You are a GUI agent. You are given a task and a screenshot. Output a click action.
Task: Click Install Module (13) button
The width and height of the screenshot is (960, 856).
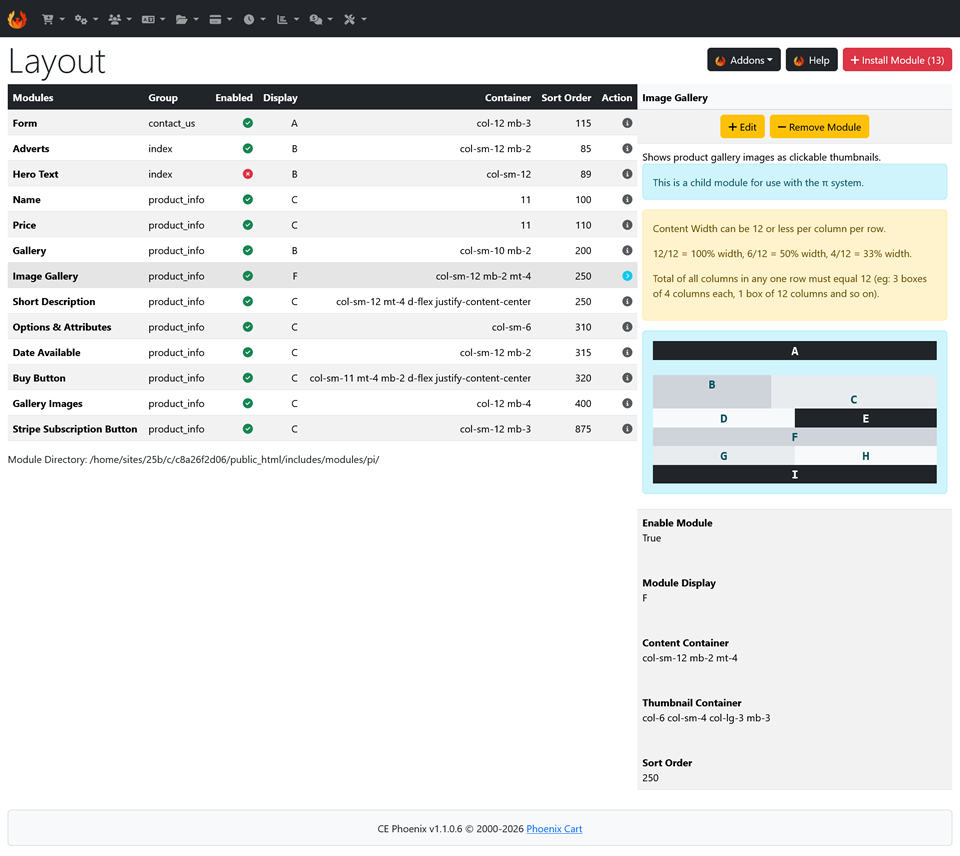(x=897, y=60)
